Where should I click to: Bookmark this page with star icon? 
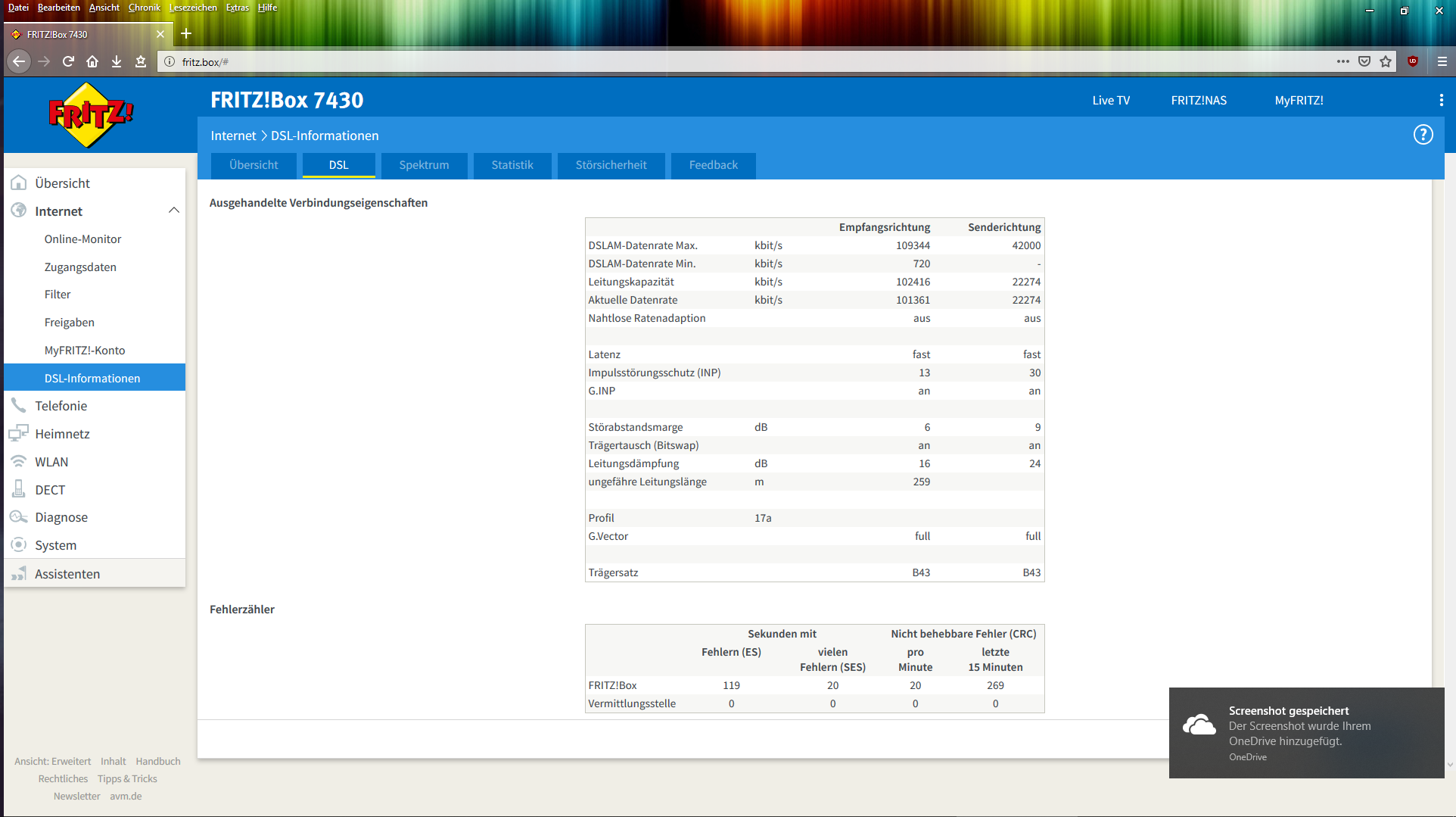pyautogui.click(x=1386, y=61)
